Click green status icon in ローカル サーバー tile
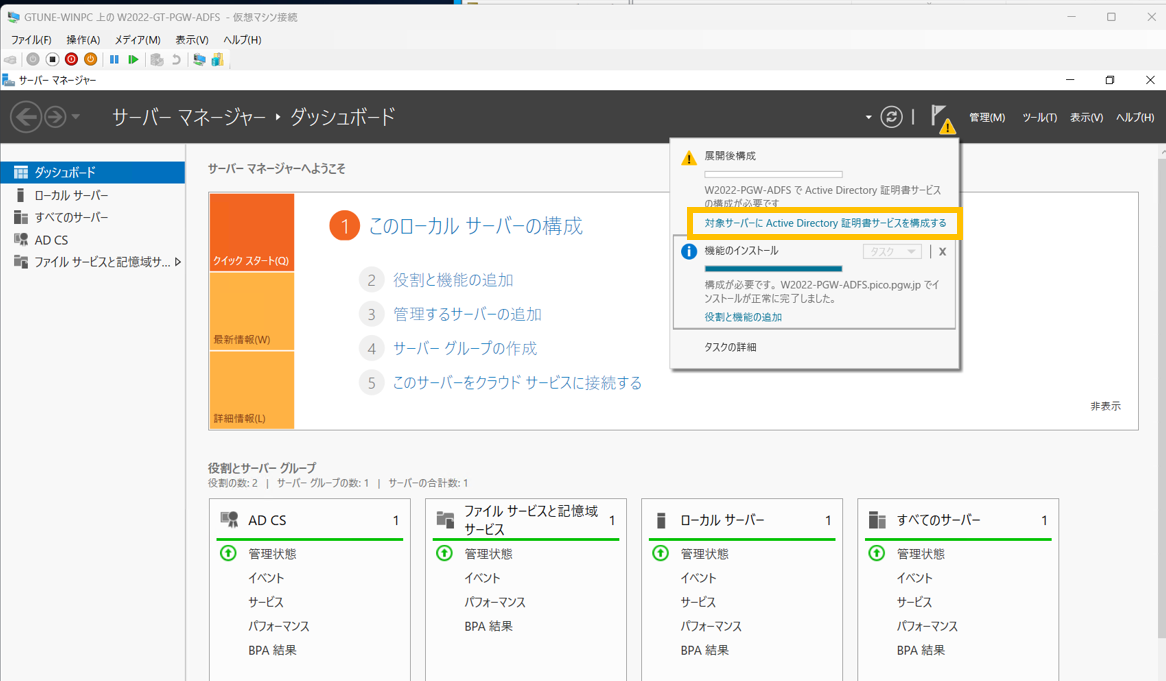Viewport: 1166px width, 681px height. [x=660, y=553]
